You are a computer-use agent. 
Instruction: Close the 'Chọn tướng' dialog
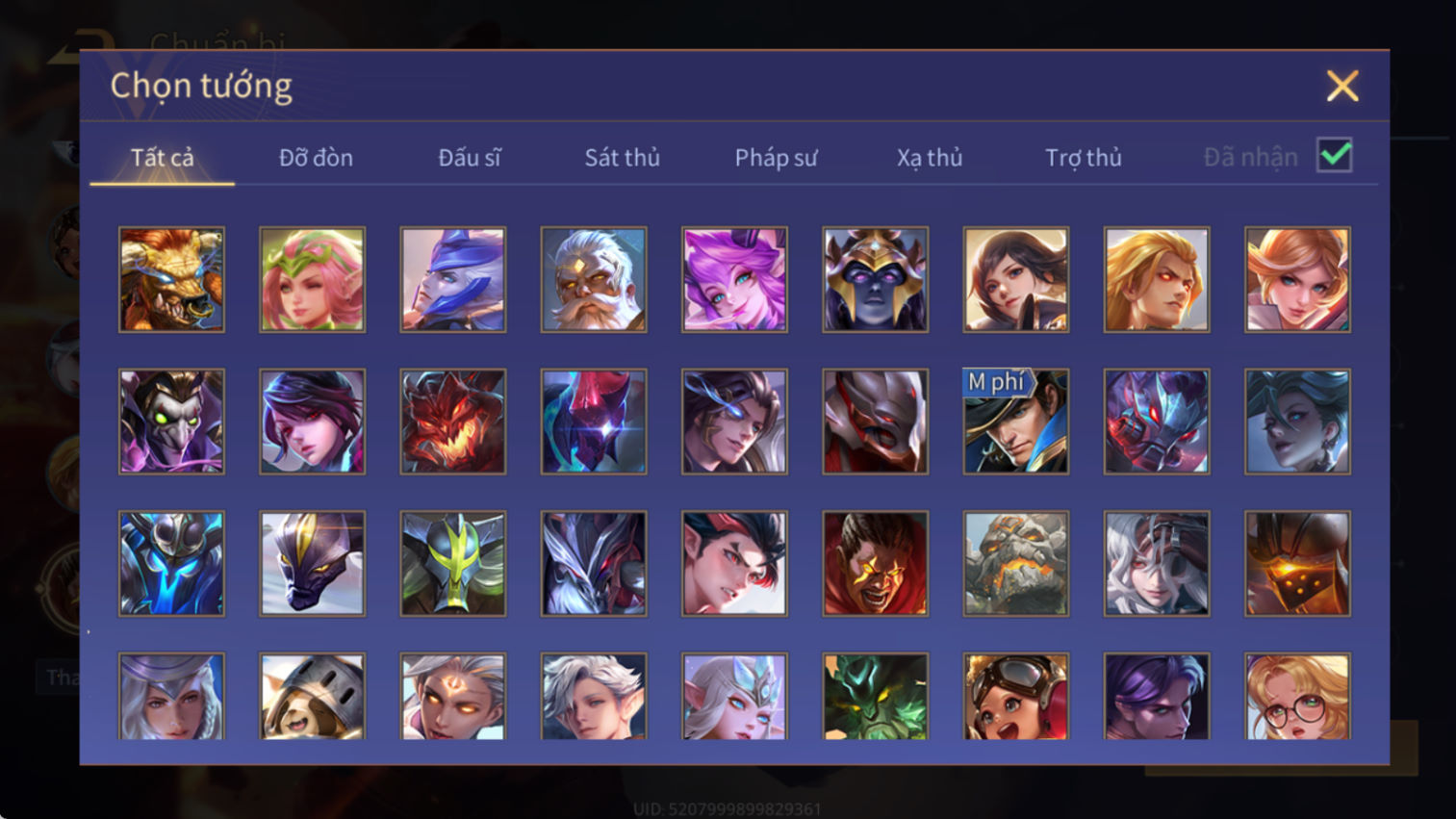pyautogui.click(x=1342, y=87)
